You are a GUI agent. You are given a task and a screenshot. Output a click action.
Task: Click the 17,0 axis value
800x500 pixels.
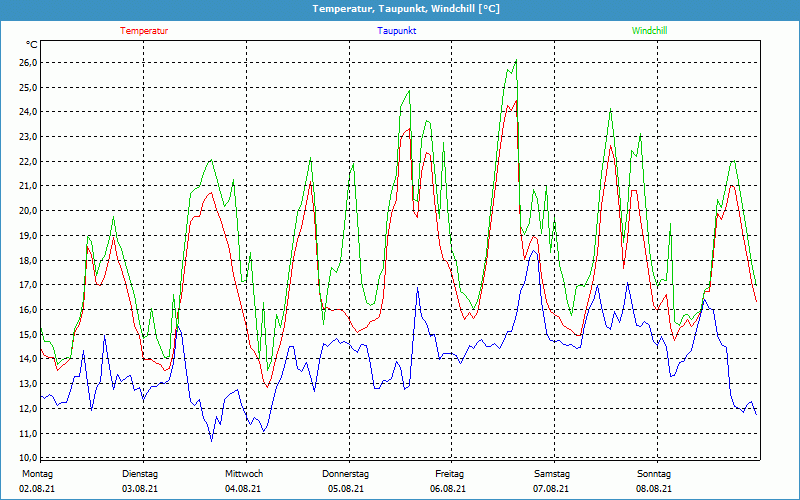point(28,285)
